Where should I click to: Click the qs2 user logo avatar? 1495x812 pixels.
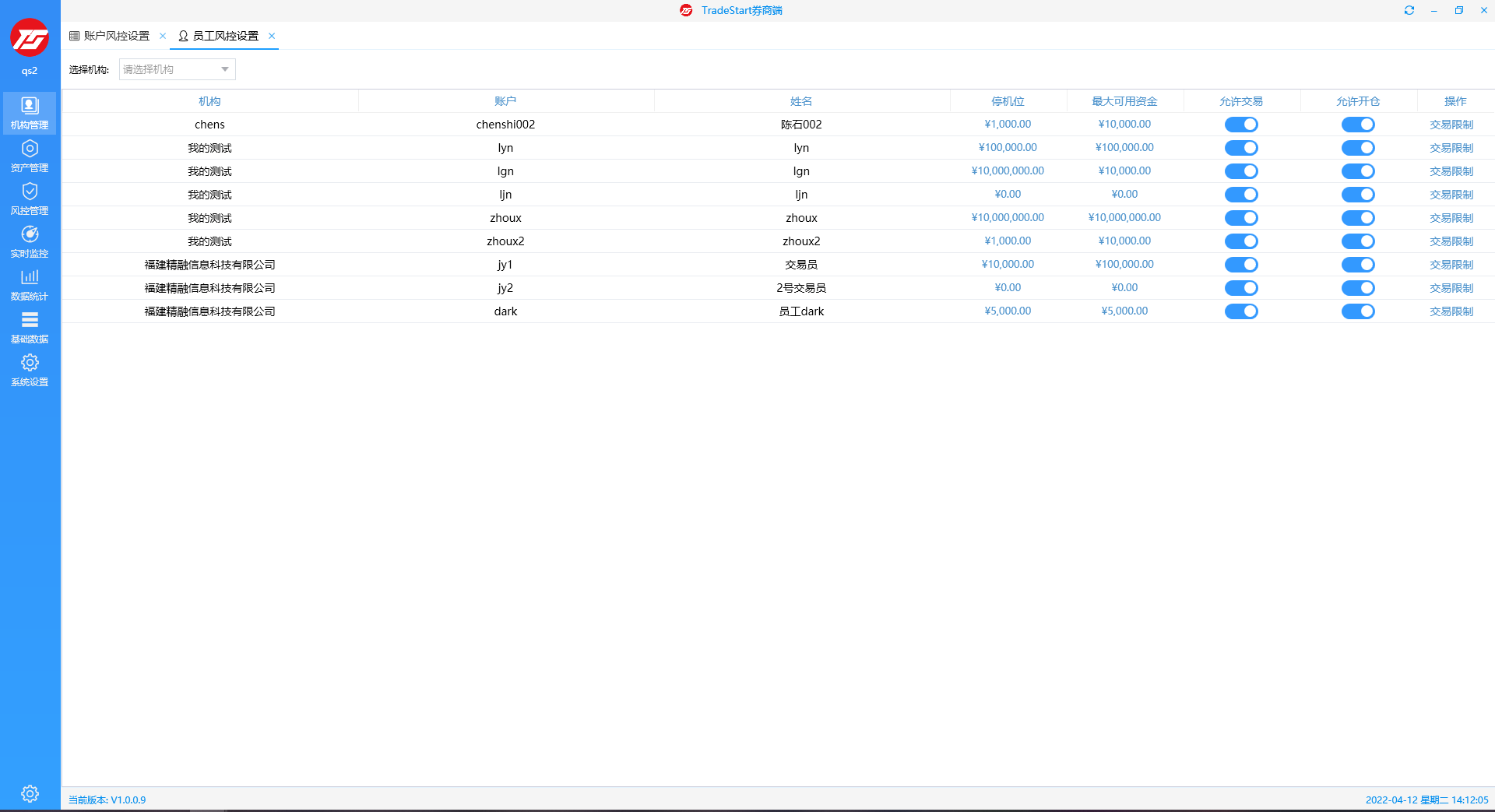tap(30, 38)
